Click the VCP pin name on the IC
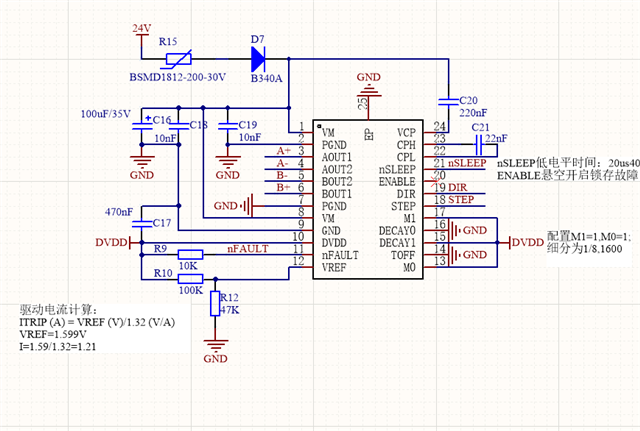 click(406, 133)
